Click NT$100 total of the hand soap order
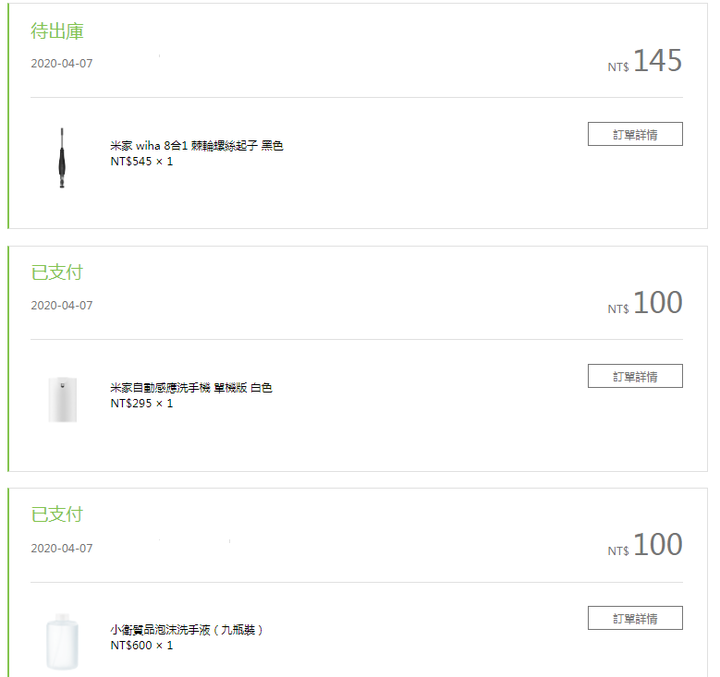This screenshot has width=720, height=677. pos(645,546)
